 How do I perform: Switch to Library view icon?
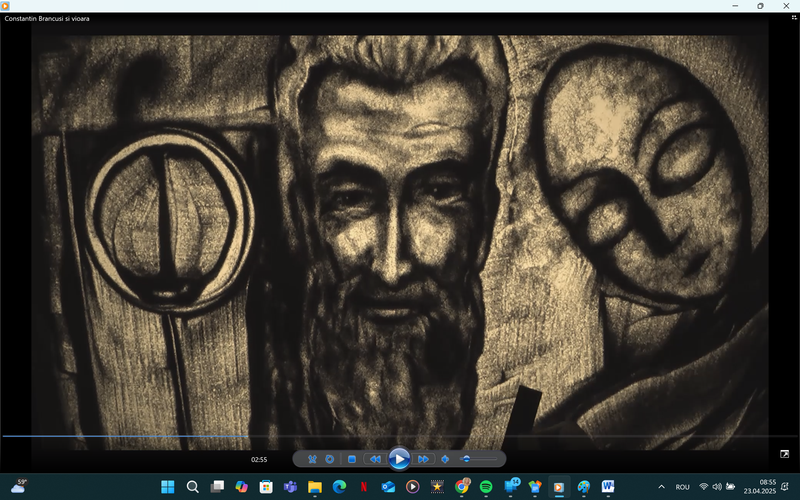click(785, 454)
